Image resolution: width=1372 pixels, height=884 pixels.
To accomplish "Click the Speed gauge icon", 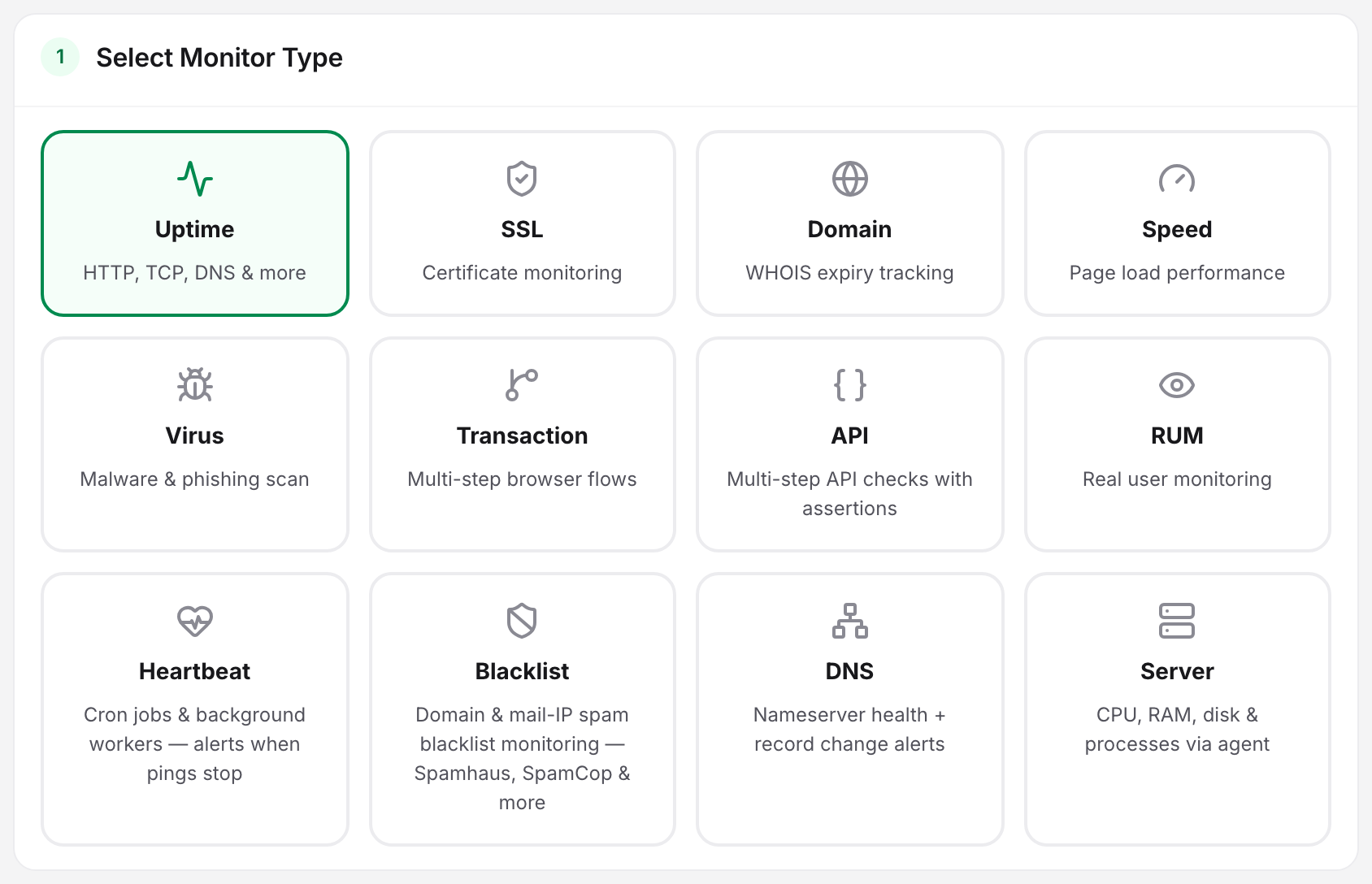I will 1177,179.
